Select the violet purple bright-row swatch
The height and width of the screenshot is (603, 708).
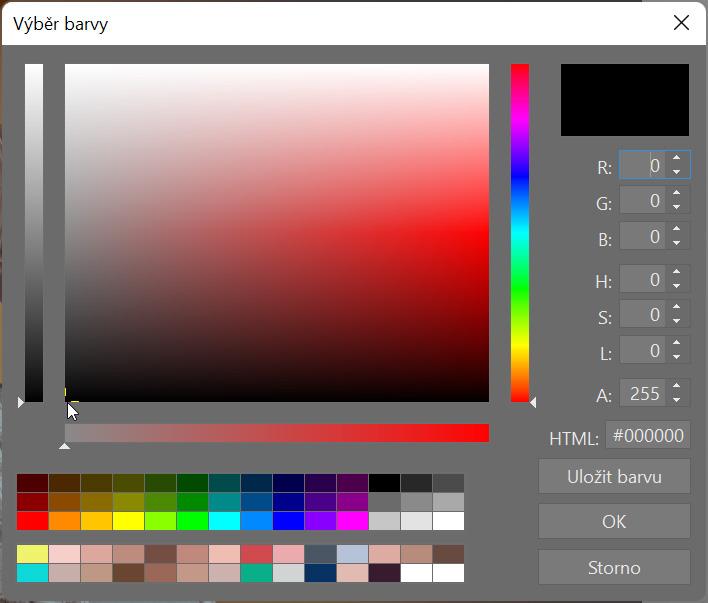click(321, 521)
